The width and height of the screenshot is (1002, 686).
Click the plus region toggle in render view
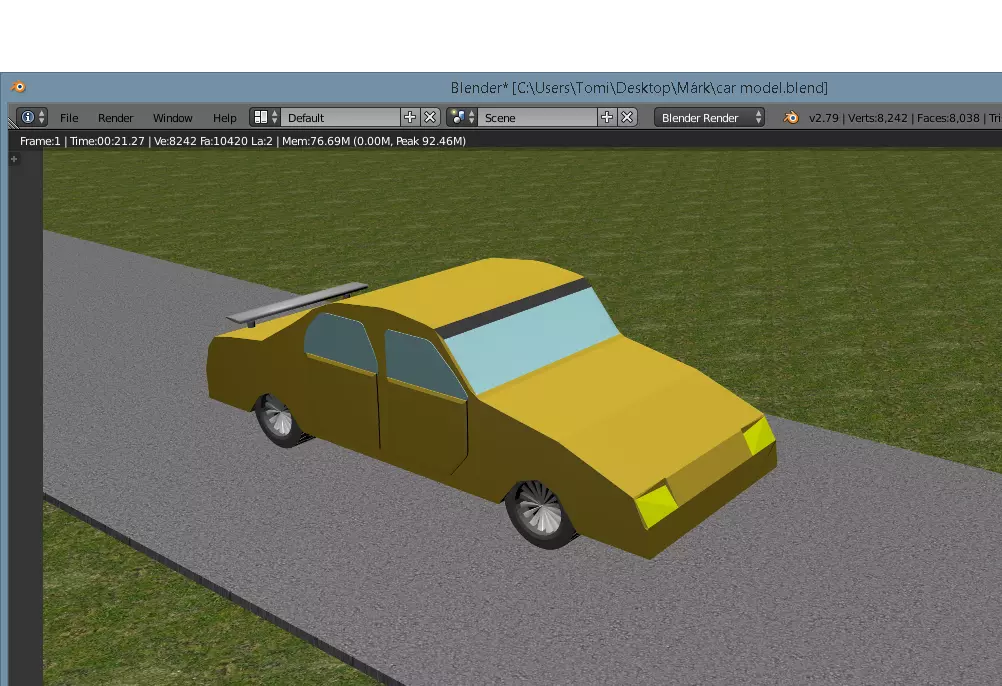(14, 159)
